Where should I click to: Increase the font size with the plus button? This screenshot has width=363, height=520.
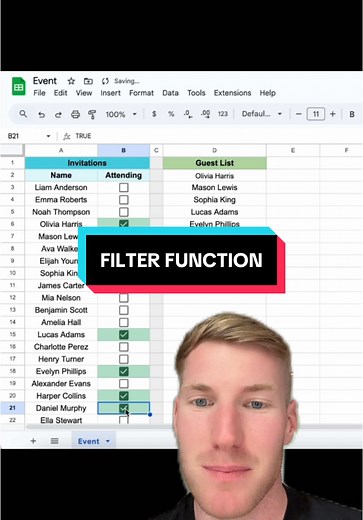point(333,114)
